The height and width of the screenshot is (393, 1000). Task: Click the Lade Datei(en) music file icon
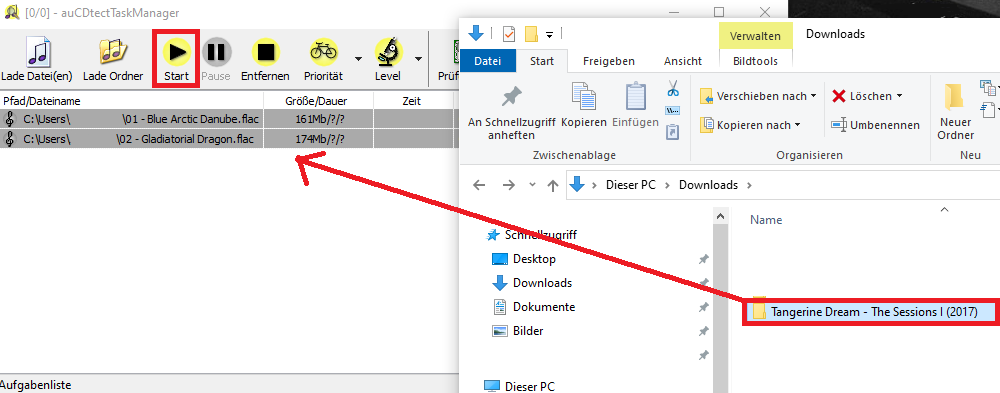tap(36, 52)
